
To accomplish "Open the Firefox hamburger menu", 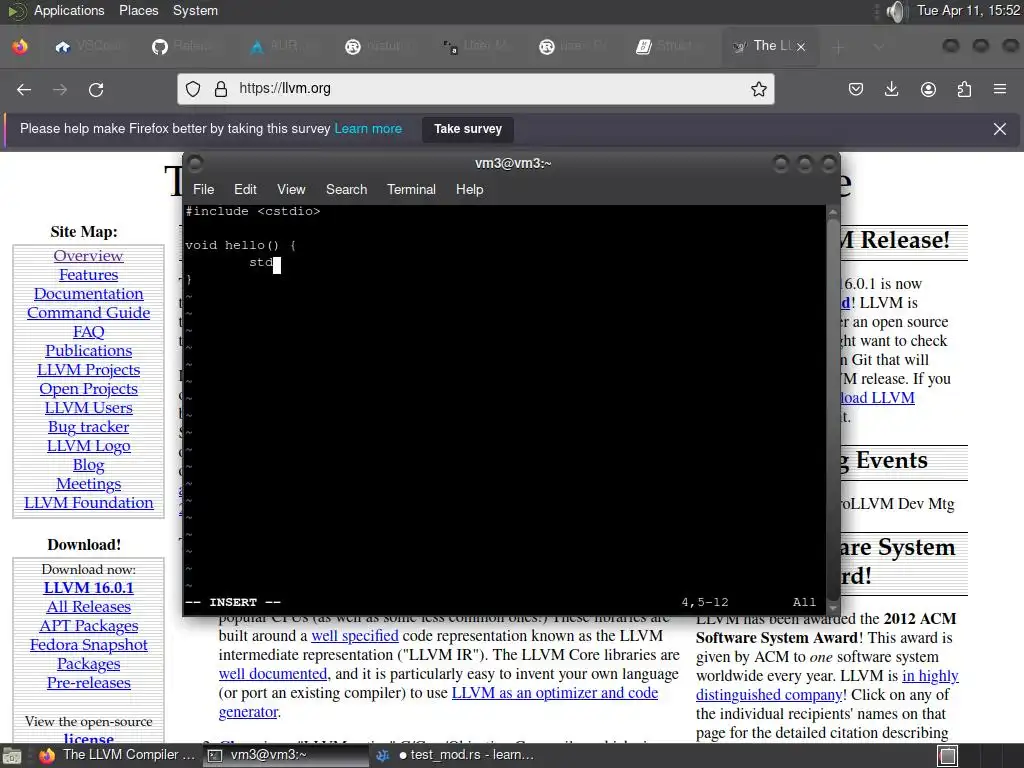I will click(x=1000, y=89).
